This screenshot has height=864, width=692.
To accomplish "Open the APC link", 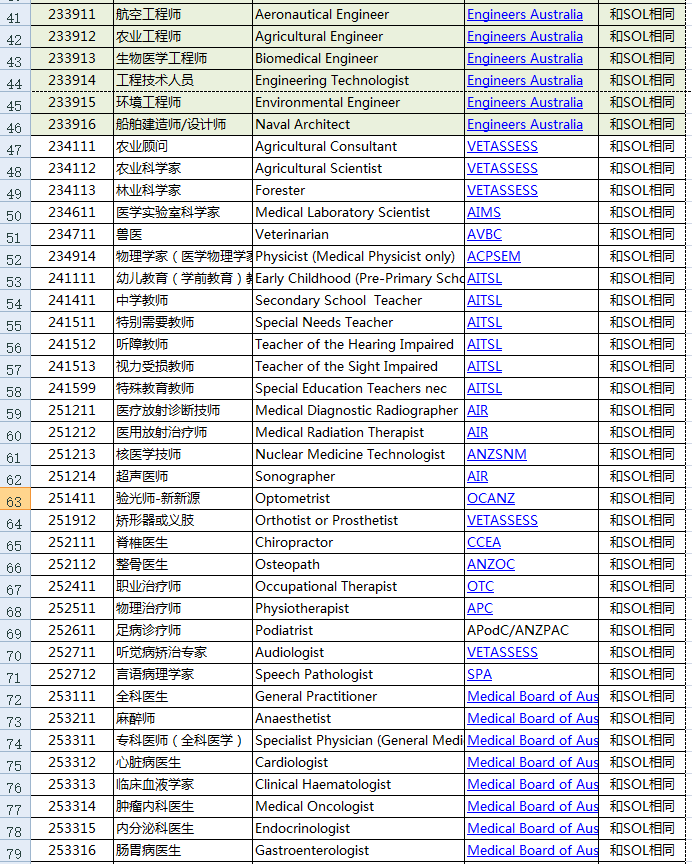I will [480, 609].
